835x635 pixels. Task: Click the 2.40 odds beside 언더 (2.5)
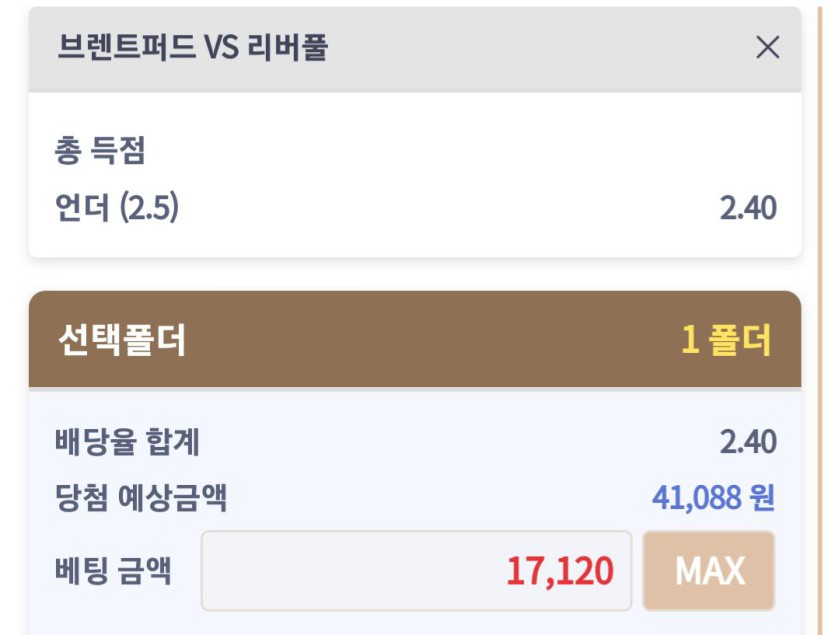point(747,208)
